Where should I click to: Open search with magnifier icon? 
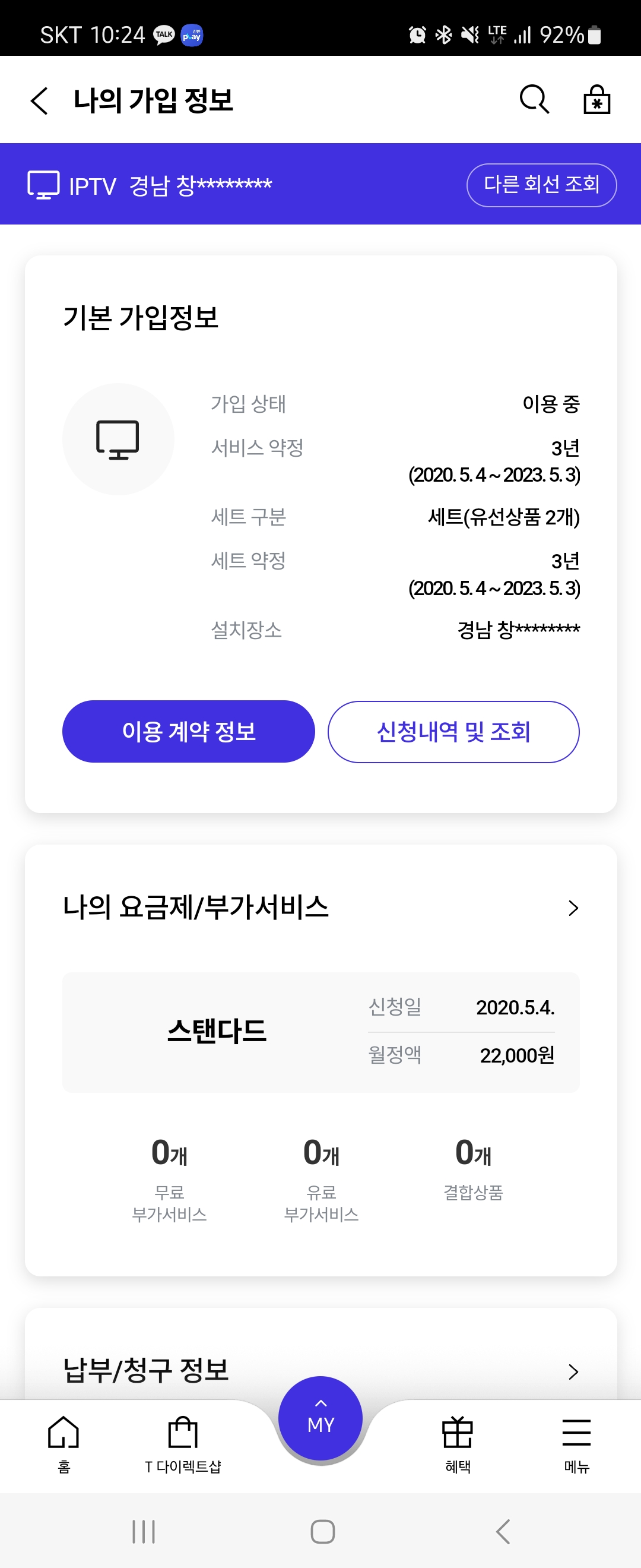pyautogui.click(x=535, y=99)
